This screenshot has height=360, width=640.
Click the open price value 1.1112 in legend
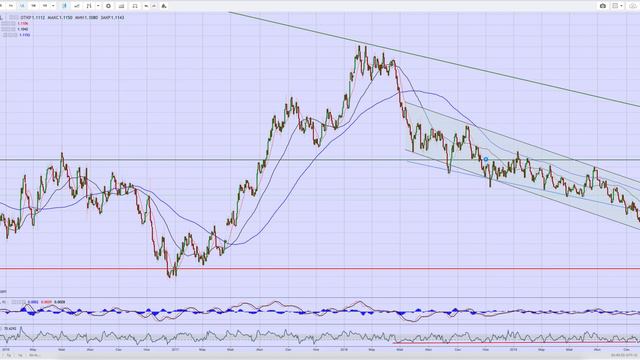pyautogui.click(x=38, y=18)
